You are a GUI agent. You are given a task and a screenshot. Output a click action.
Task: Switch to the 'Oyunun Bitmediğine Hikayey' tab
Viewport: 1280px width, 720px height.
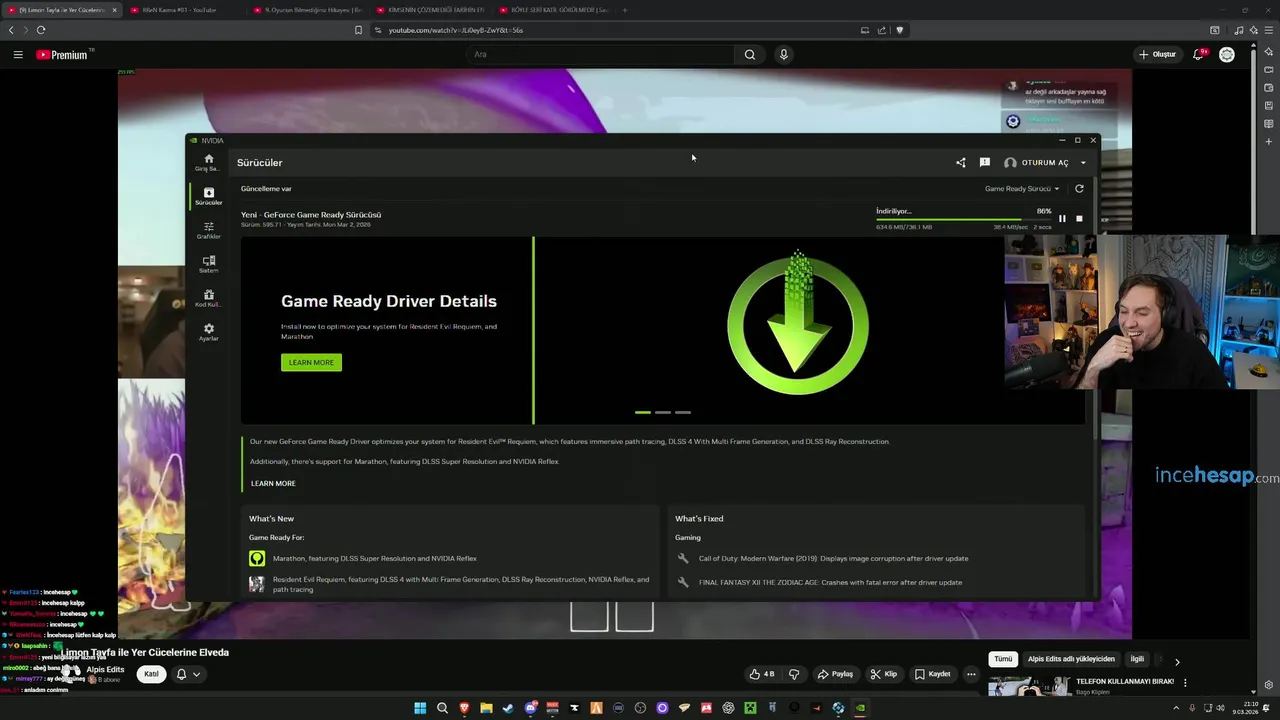(308, 10)
